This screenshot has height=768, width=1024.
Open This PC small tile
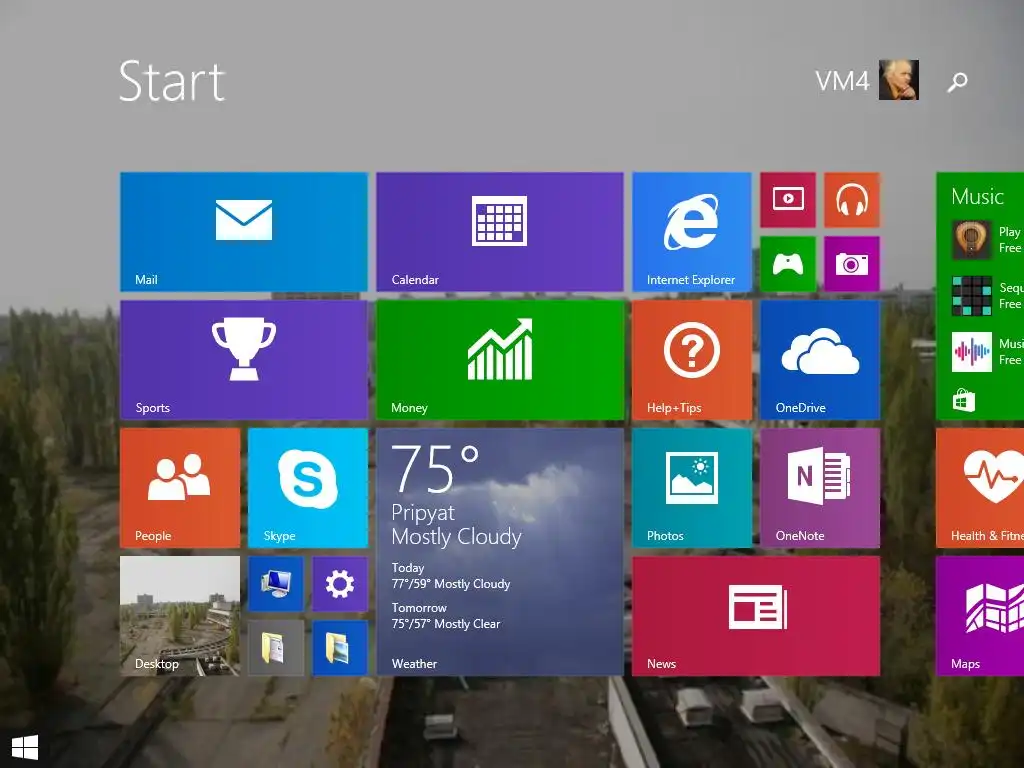pos(276,584)
